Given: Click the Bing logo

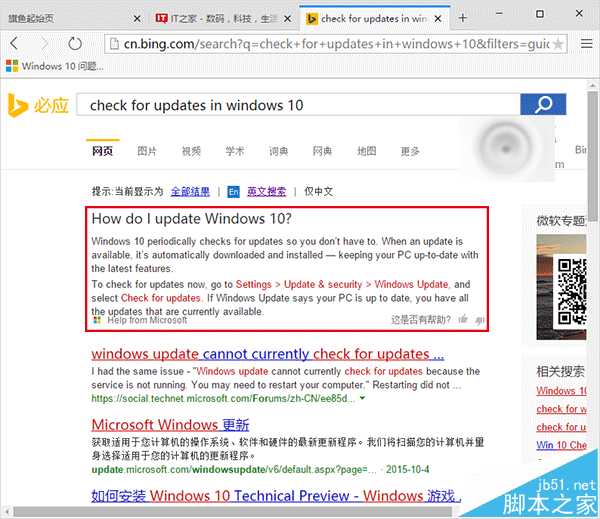Looking at the screenshot, I should [38, 105].
